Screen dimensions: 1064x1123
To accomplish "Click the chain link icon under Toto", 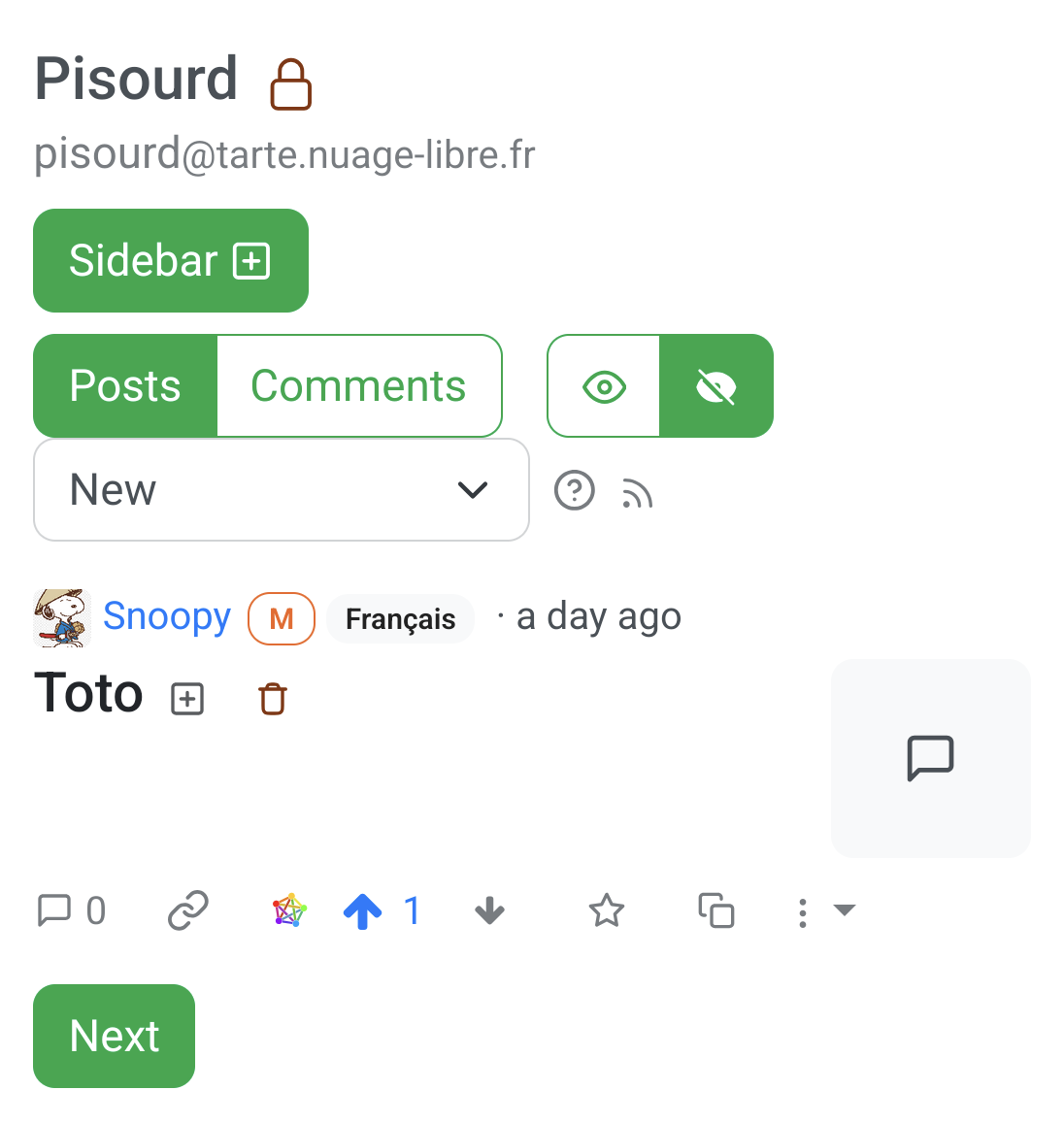I will [x=188, y=911].
